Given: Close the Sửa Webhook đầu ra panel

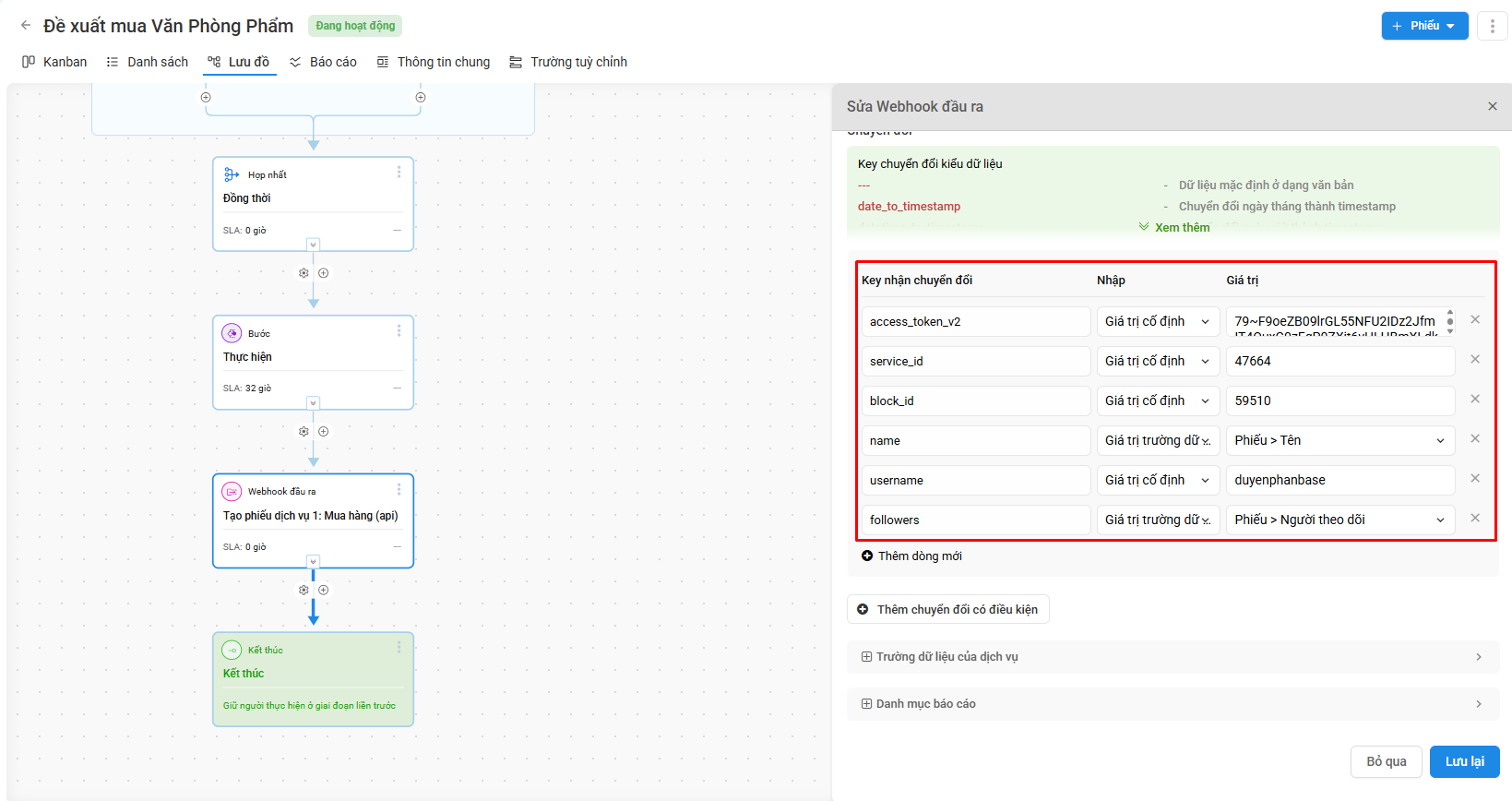Looking at the screenshot, I should click(x=1492, y=106).
